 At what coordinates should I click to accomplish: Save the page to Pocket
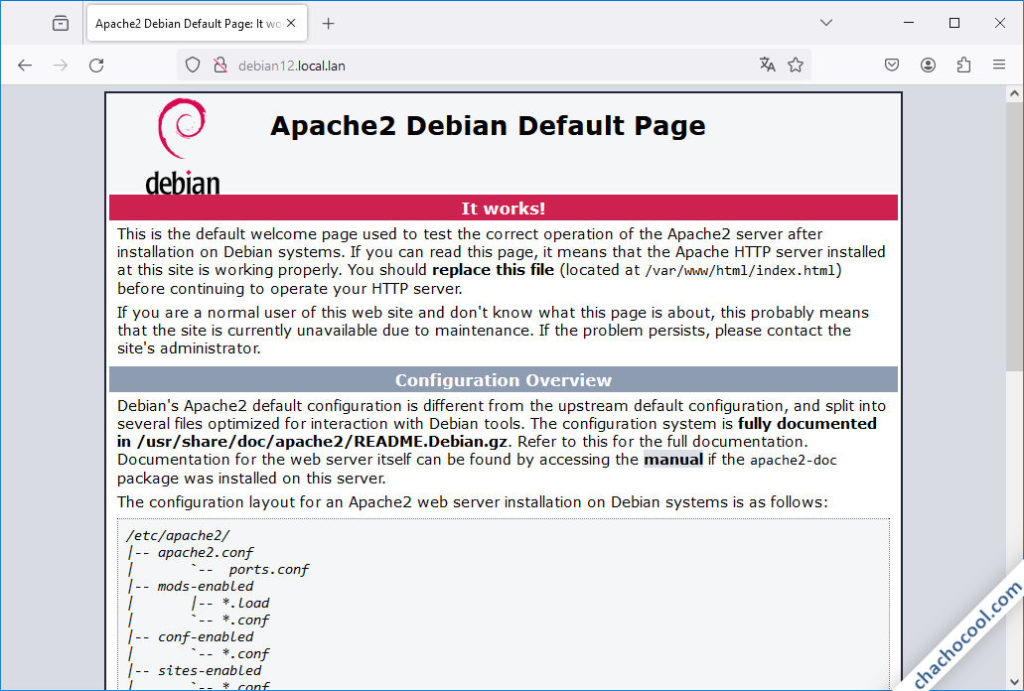tap(891, 64)
